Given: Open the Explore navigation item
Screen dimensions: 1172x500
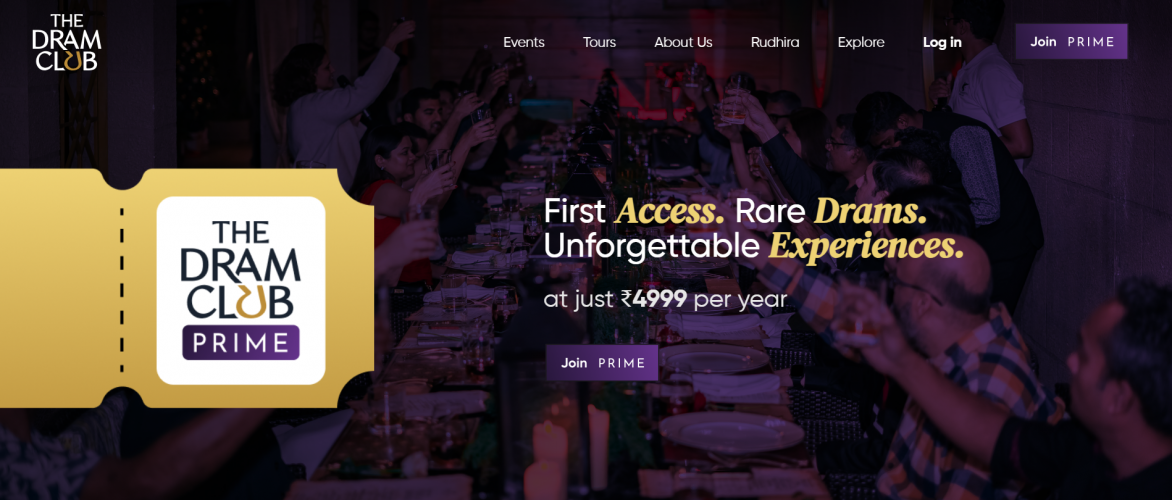Looking at the screenshot, I should (x=861, y=43).
